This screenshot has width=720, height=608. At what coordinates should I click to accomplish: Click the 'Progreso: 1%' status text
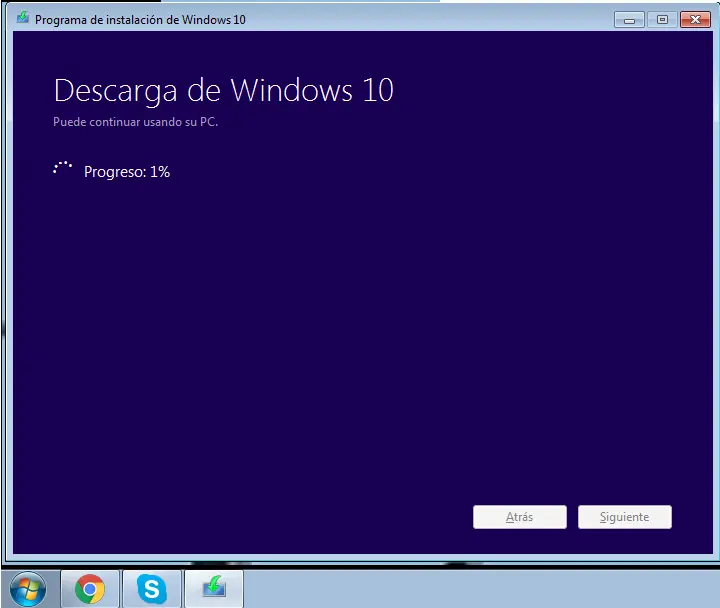127,172
